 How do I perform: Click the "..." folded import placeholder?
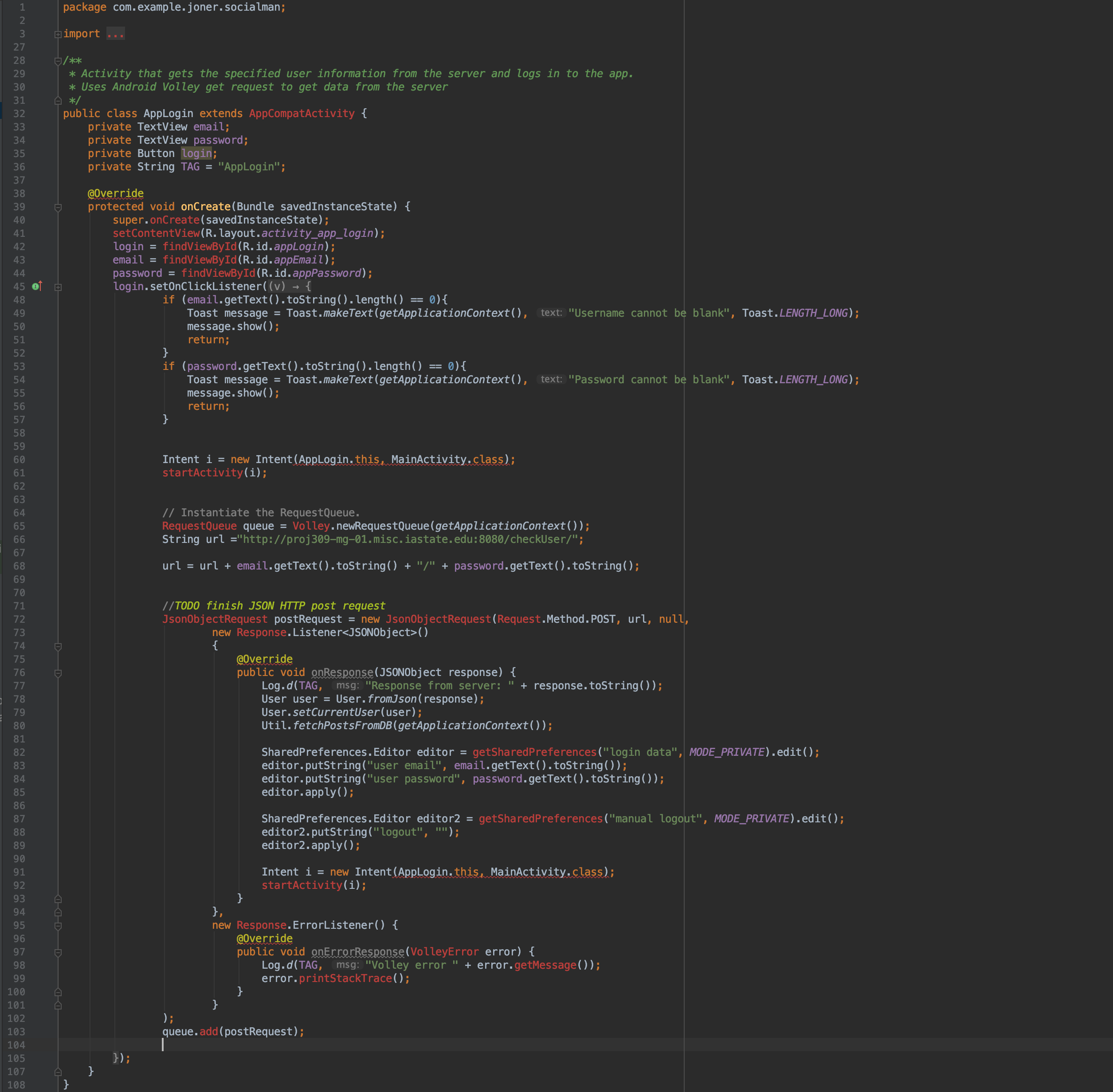[x=115, y=34]
